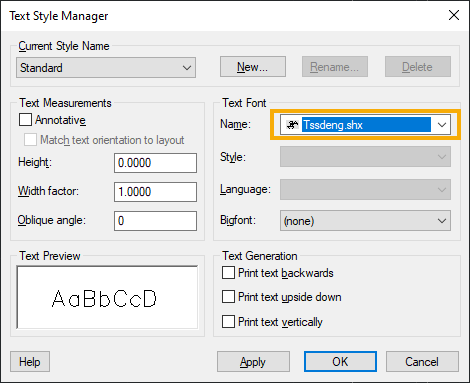Open Help for text styles
This screenshot has width=470, height=383.
(30, 362)
